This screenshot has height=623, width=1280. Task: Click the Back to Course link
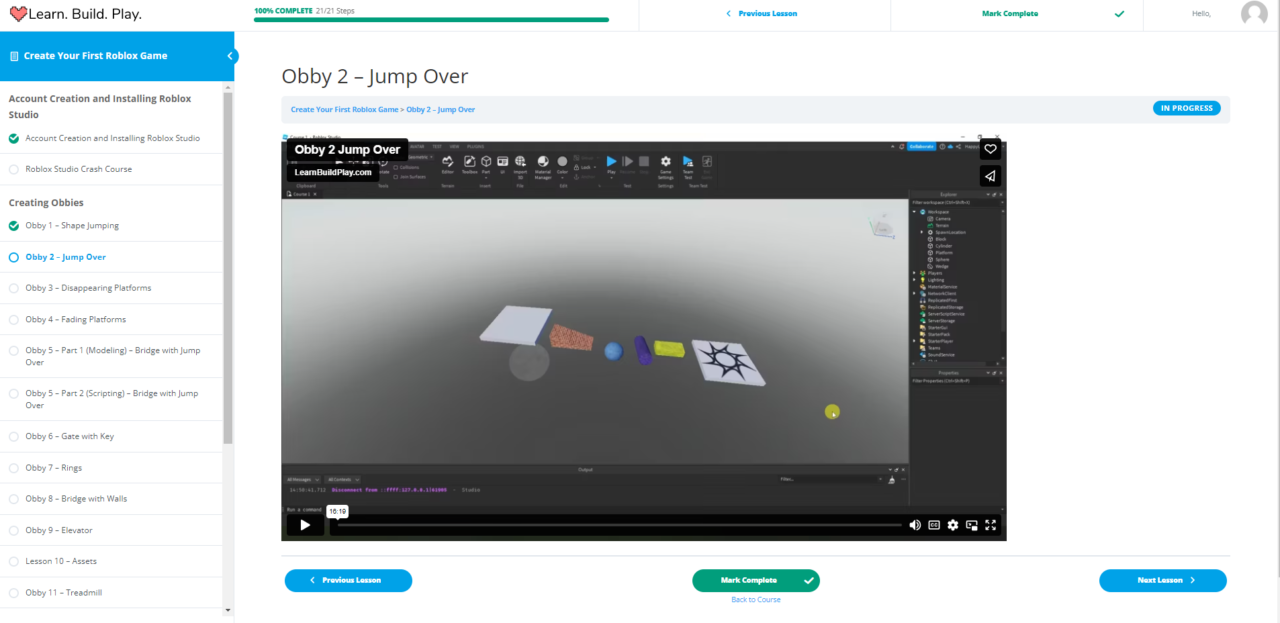(x=756, y=599)
